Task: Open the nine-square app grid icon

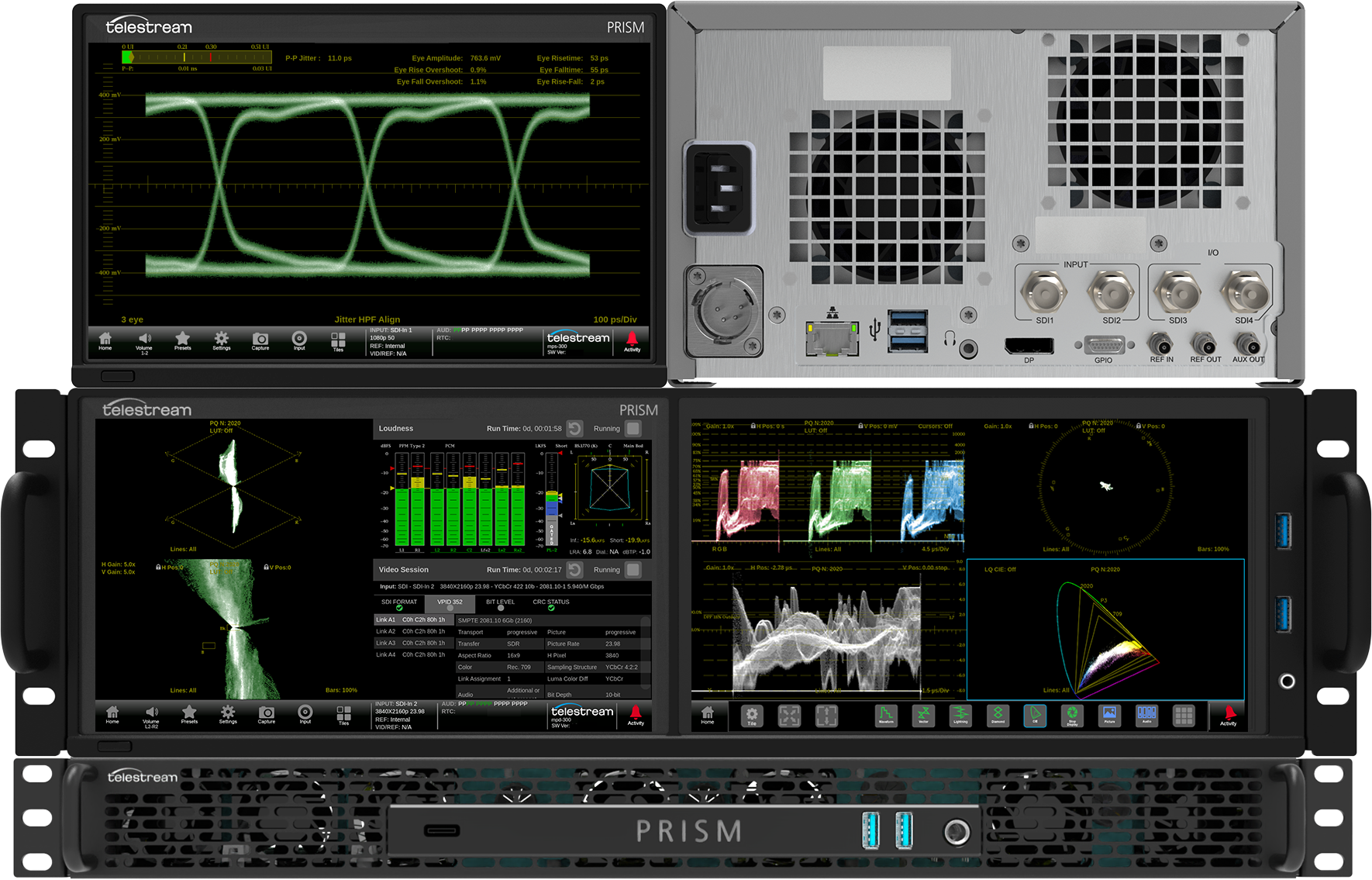Action: 1184,716
